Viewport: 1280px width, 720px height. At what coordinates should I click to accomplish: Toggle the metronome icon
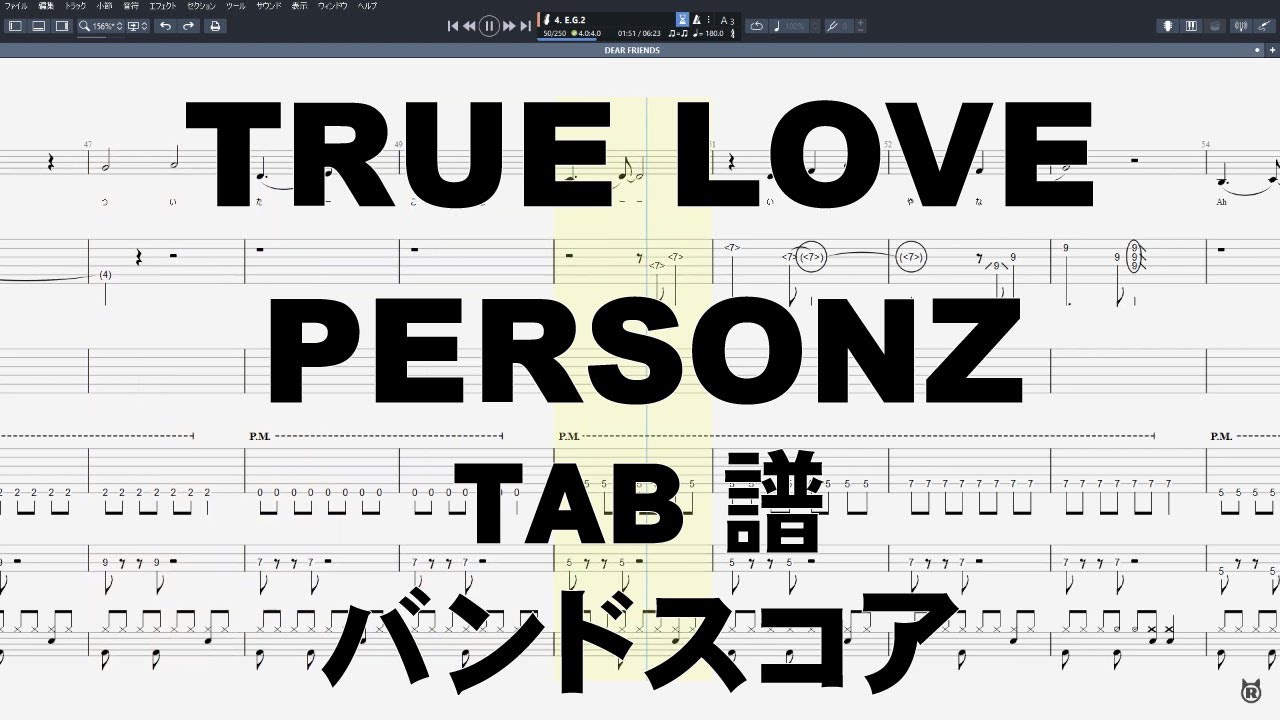(x=696, y=19)
